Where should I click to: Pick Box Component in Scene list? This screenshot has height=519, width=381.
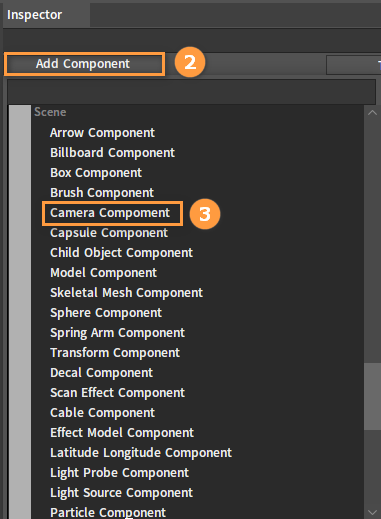(96, 173)
